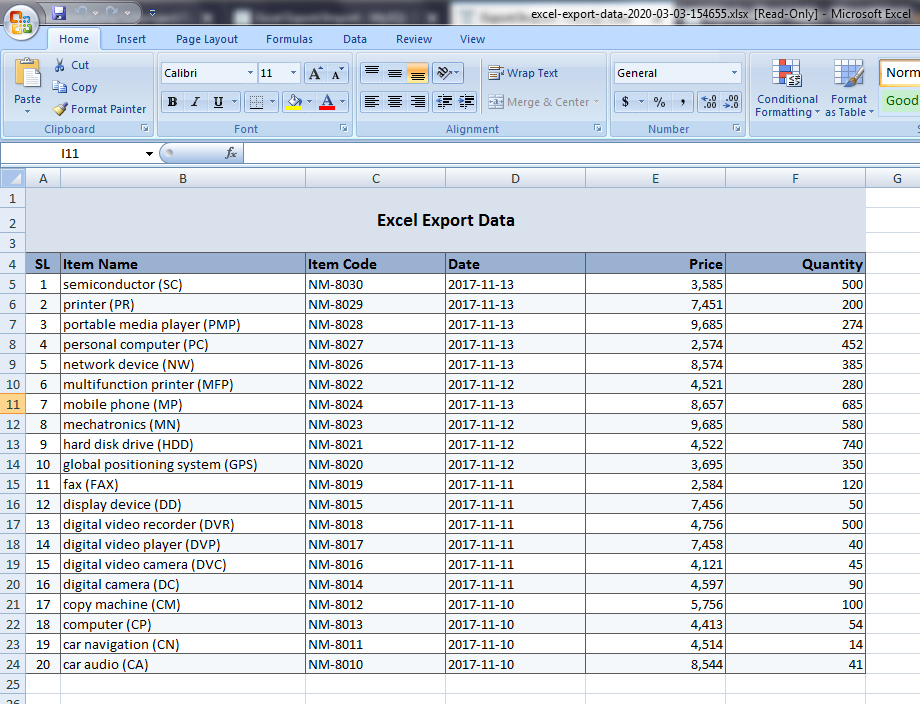
Task: Click the Format as Table icon
Action: pos(849,88)
